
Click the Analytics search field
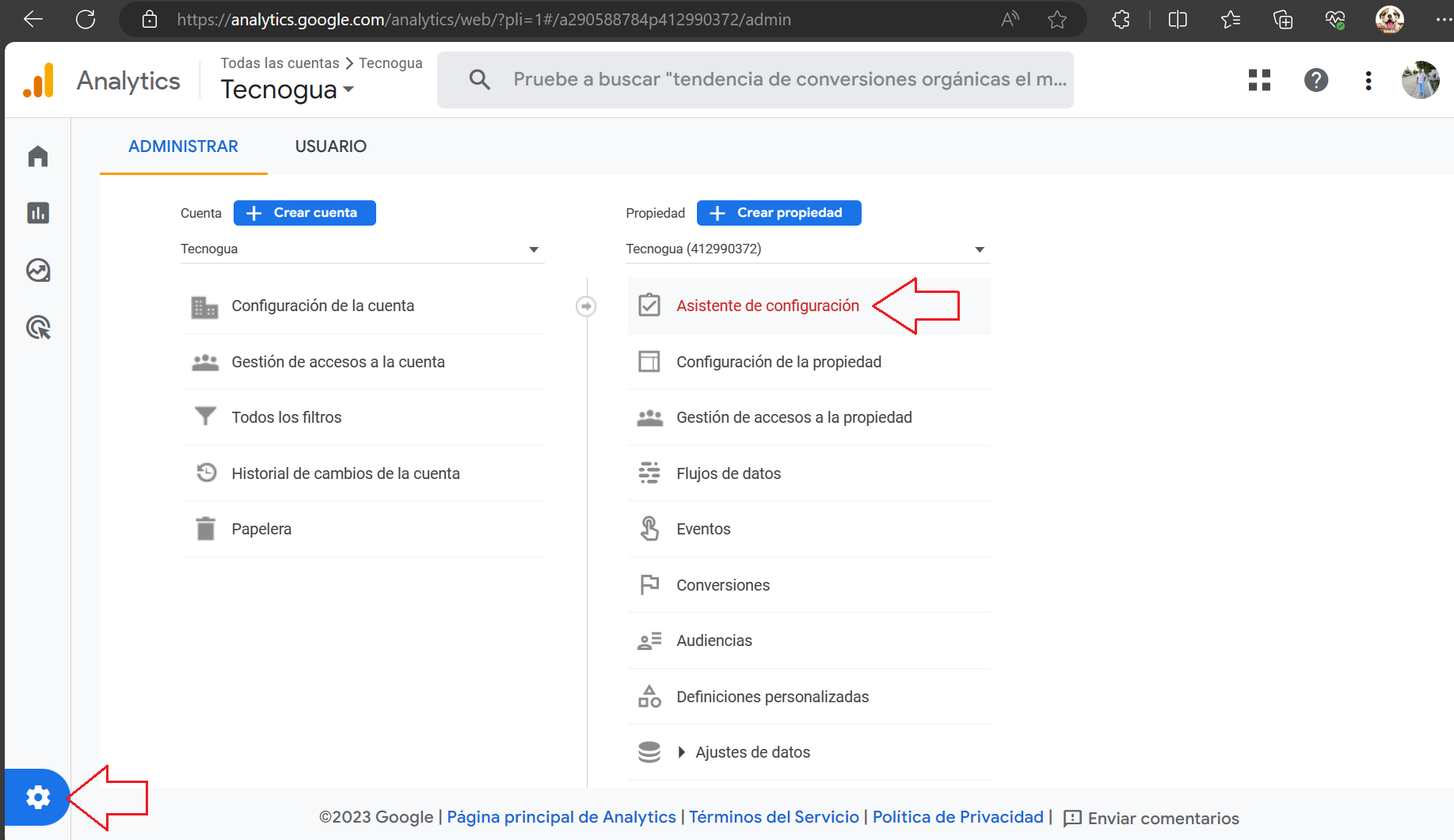tap(755, 80)
